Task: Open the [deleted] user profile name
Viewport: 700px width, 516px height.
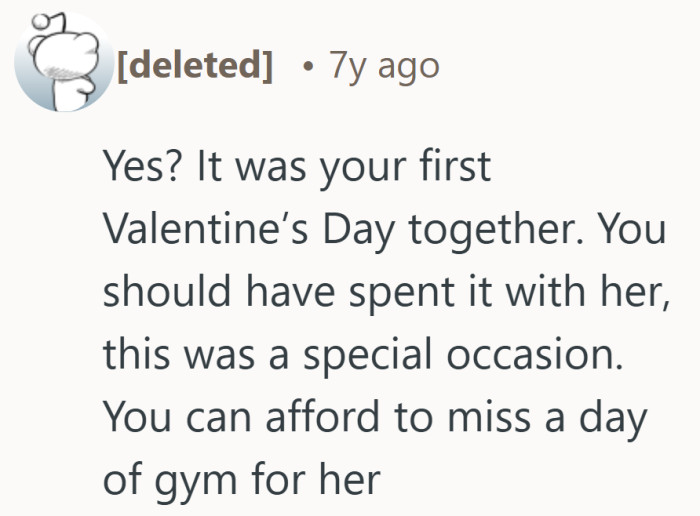Action: pyautogui.click(x=196, y=66)
